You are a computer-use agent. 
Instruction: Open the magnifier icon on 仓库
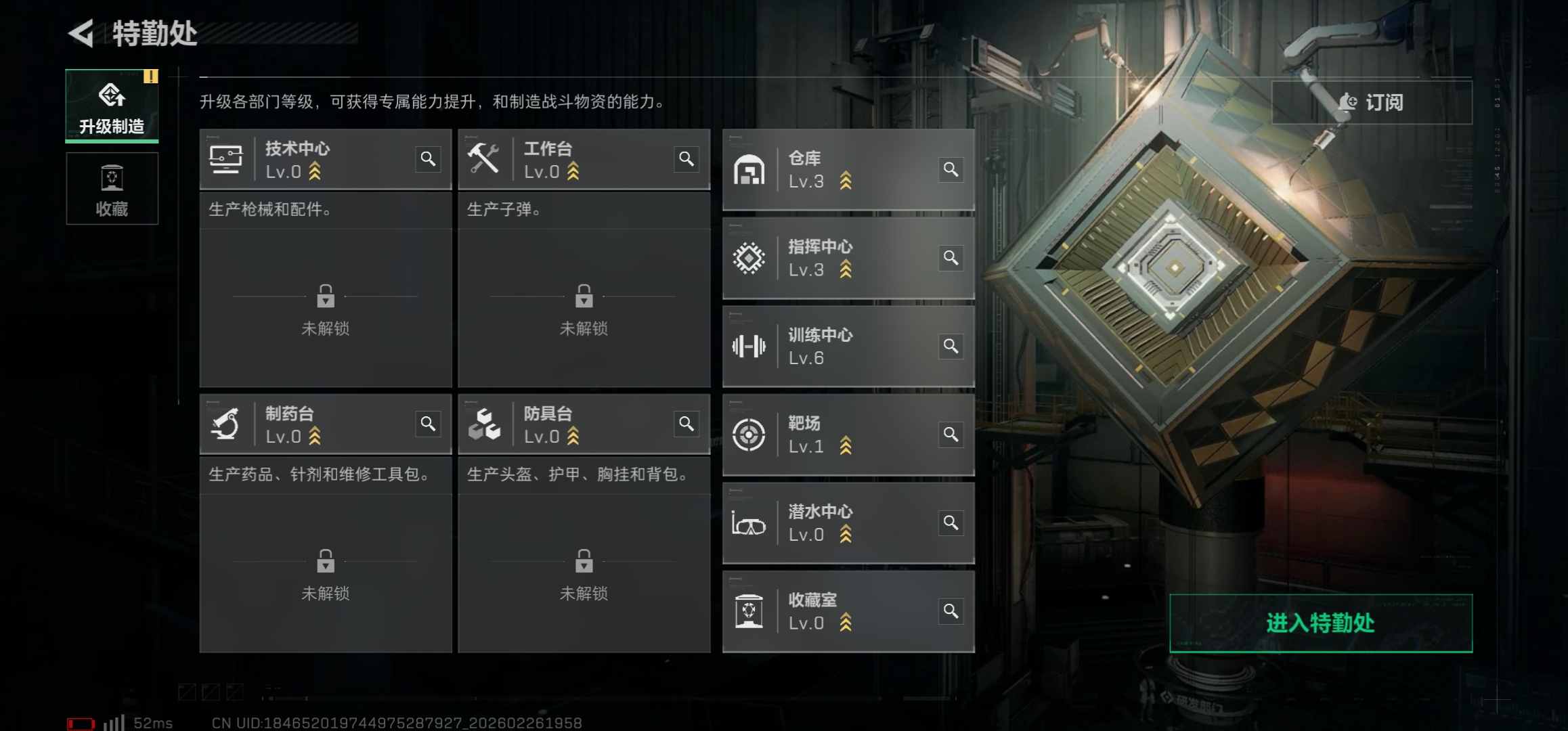click(951, 169)
